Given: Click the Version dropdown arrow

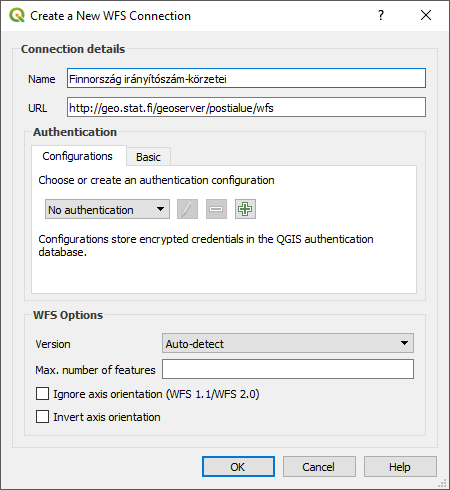Looking at the screenshot, I should pos(404,343).
